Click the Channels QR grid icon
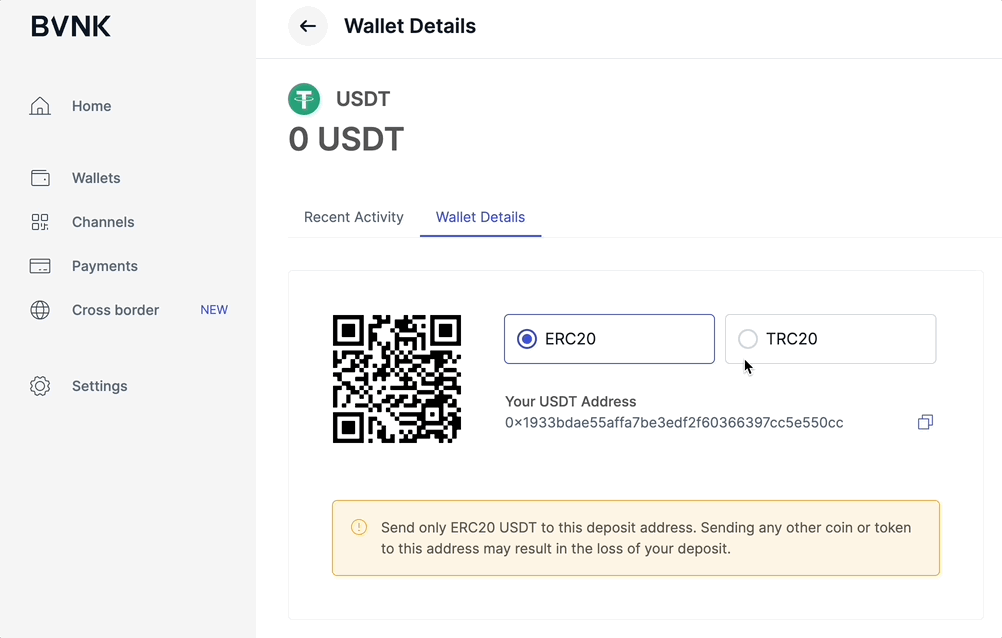1002x638 pixels. click(x=40, y=222)
